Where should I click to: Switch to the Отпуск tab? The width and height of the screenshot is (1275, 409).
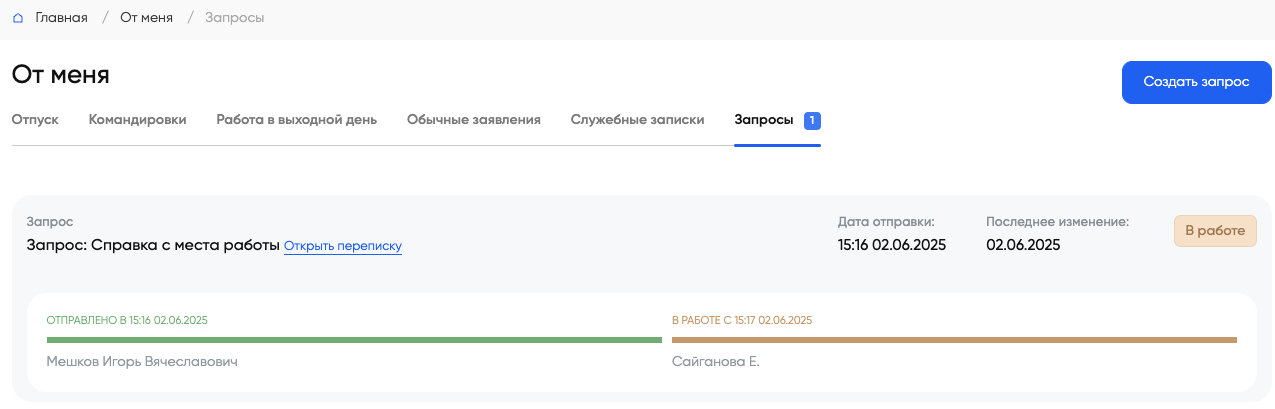coord(35,120)
